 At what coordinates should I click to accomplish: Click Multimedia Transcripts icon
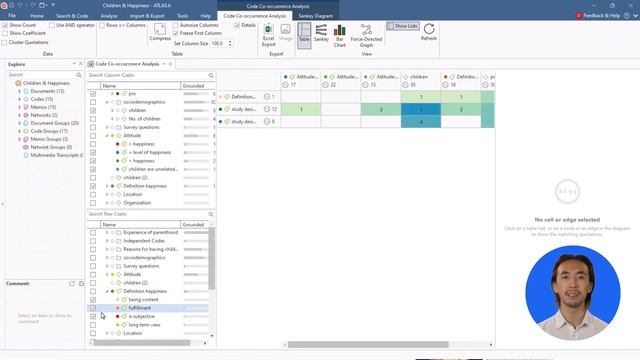26,155
